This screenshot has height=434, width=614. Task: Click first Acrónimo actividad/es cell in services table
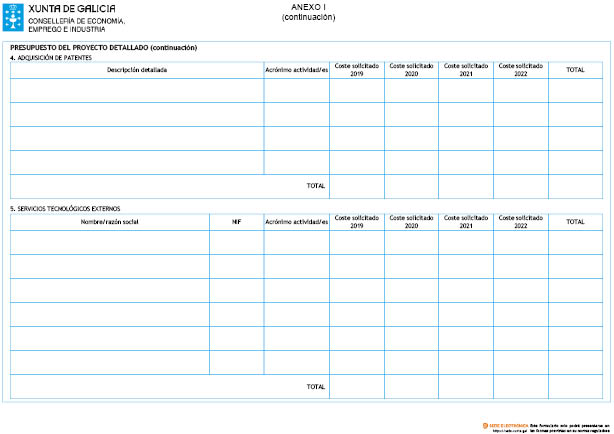tap(296, 242)
